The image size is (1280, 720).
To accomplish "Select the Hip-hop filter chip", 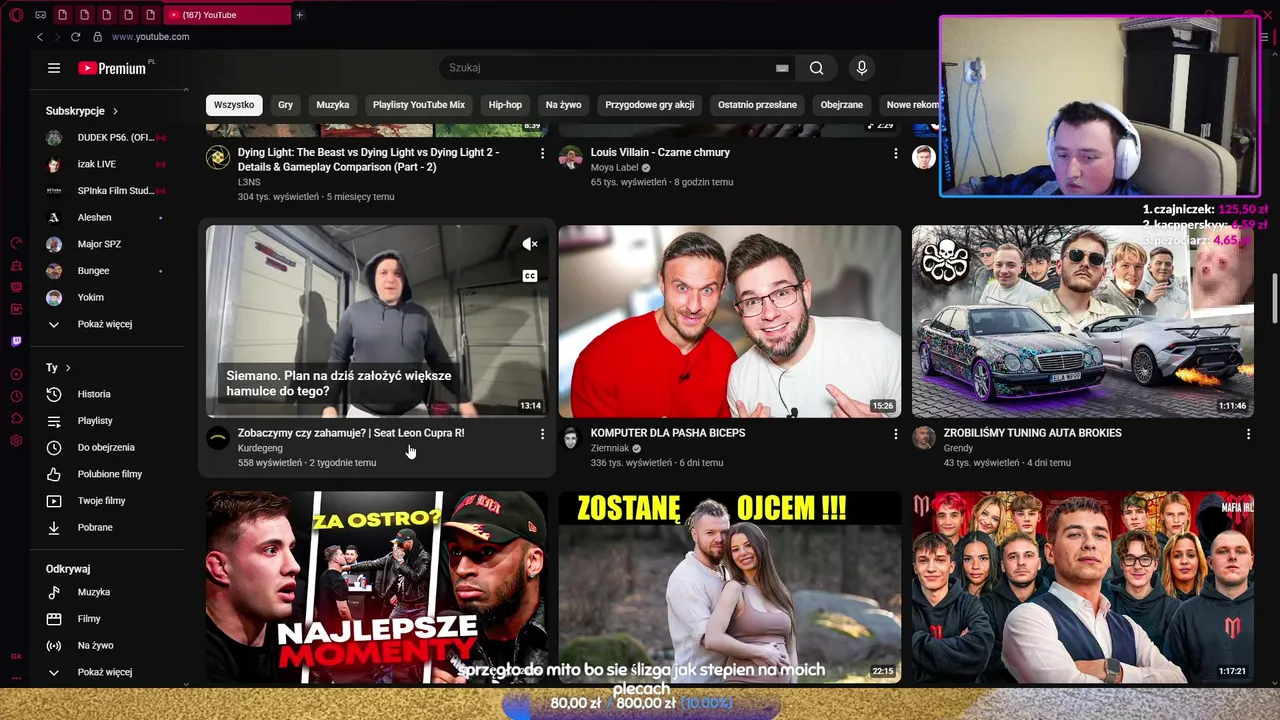I will 505,105.
